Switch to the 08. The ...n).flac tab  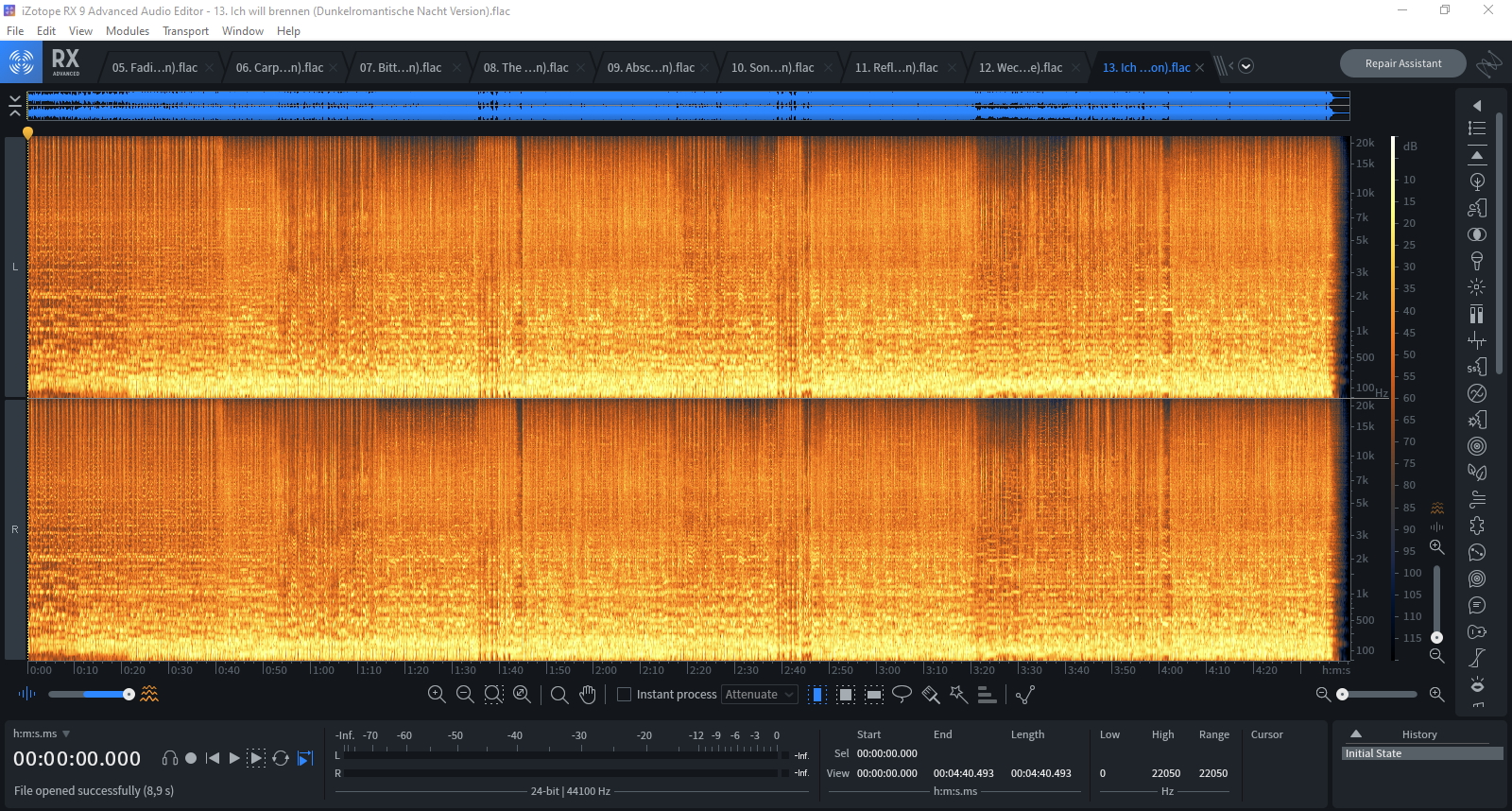[526, 68]
